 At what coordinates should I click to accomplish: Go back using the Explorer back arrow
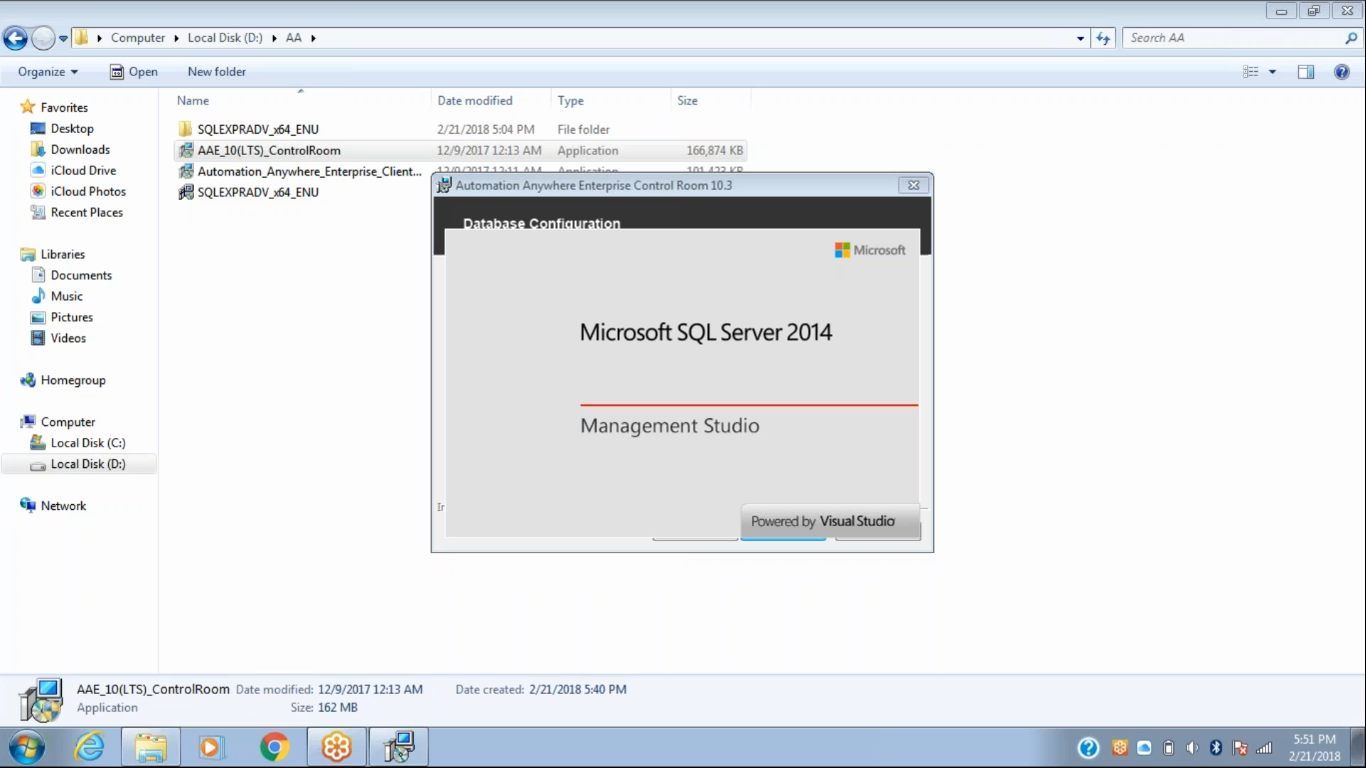(x=15, y=38)
